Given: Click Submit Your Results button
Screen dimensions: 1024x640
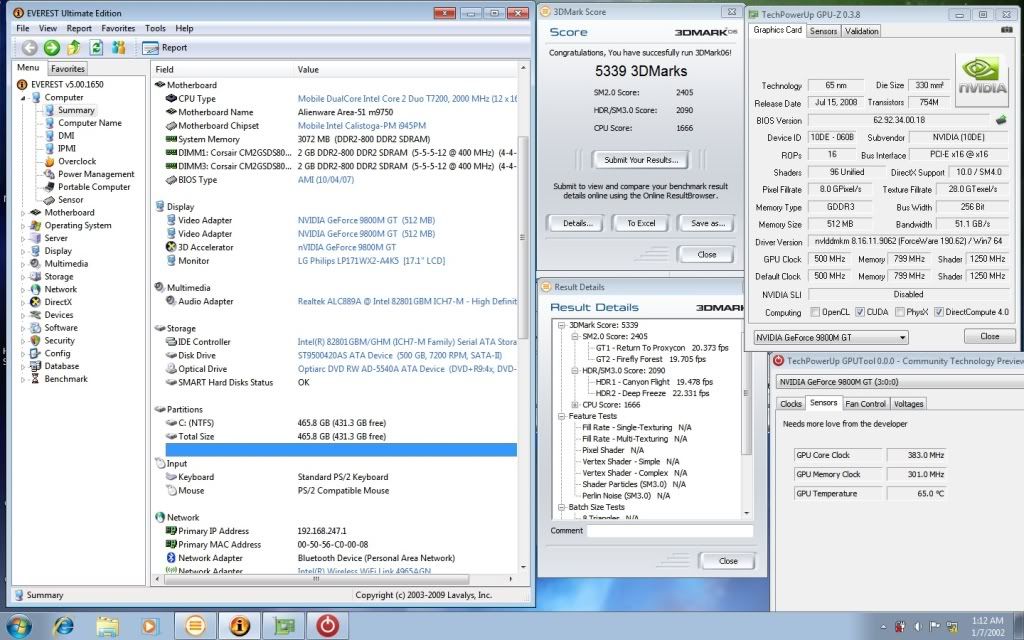Looking at the screenshot, I should pyautogui.click(x=641, y=159).
